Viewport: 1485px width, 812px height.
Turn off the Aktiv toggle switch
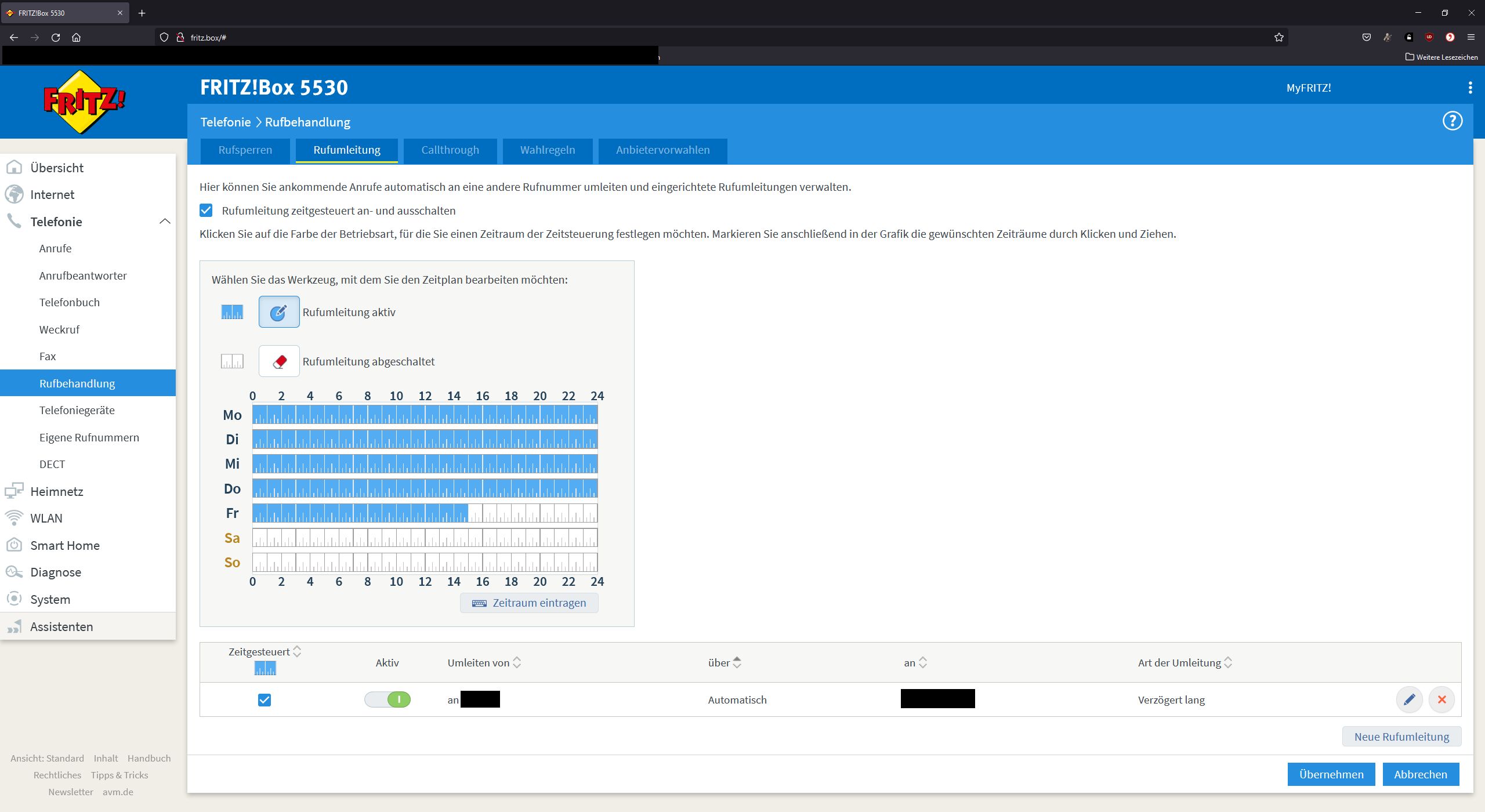point(387,699)
